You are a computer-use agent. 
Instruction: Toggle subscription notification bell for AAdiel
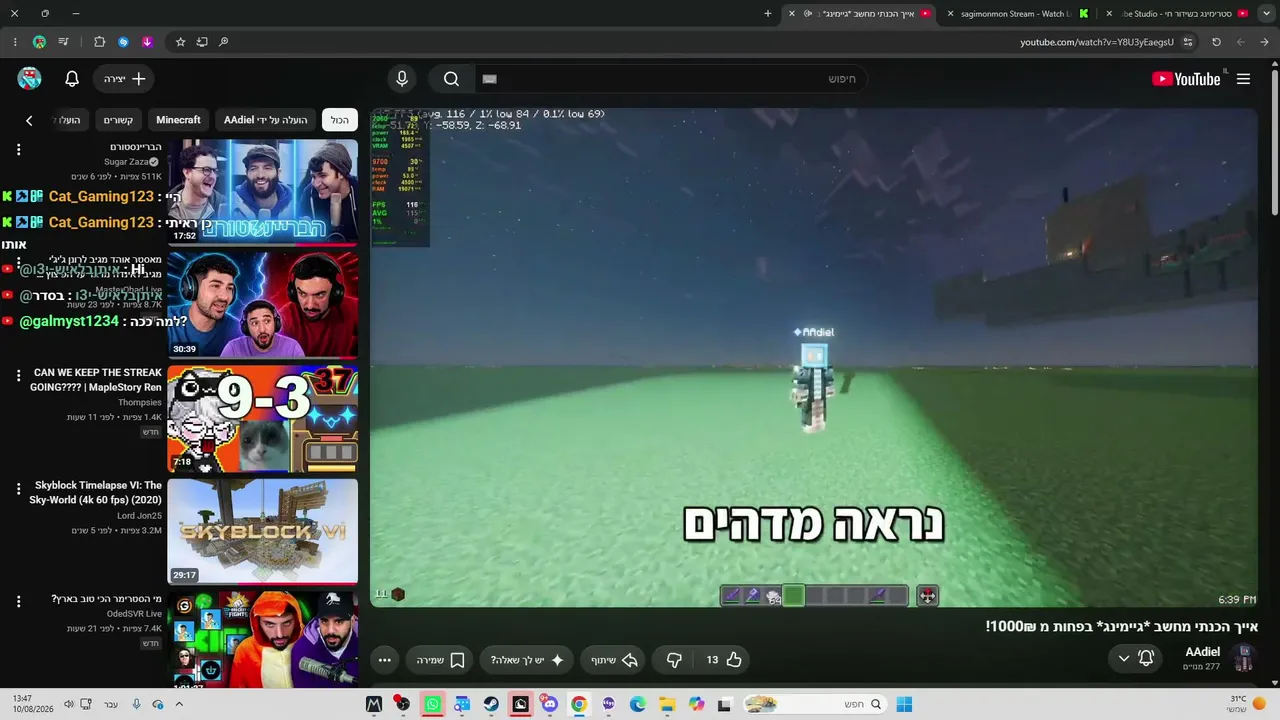[x=1135, y=658]
